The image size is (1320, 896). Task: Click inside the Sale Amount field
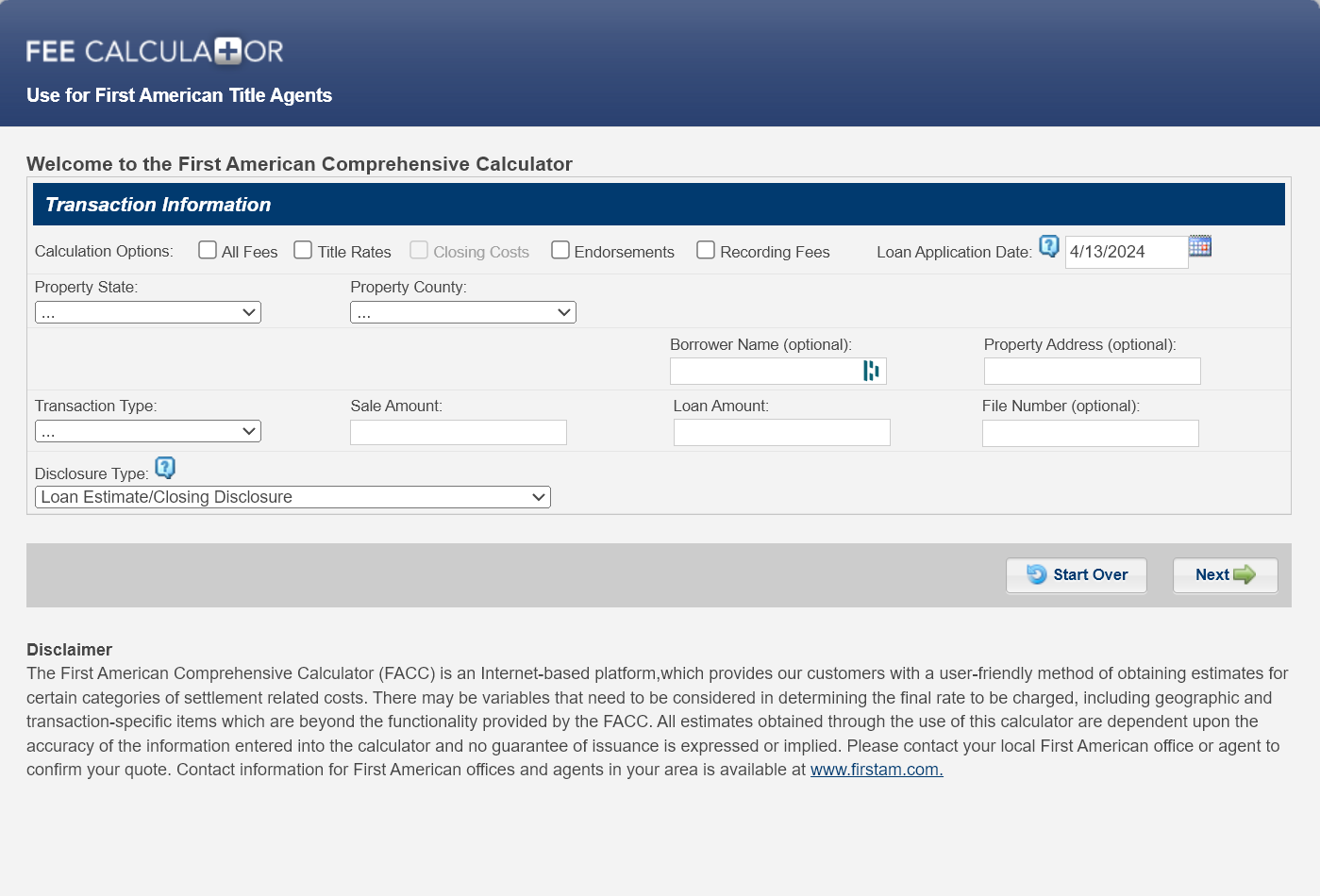458,432
